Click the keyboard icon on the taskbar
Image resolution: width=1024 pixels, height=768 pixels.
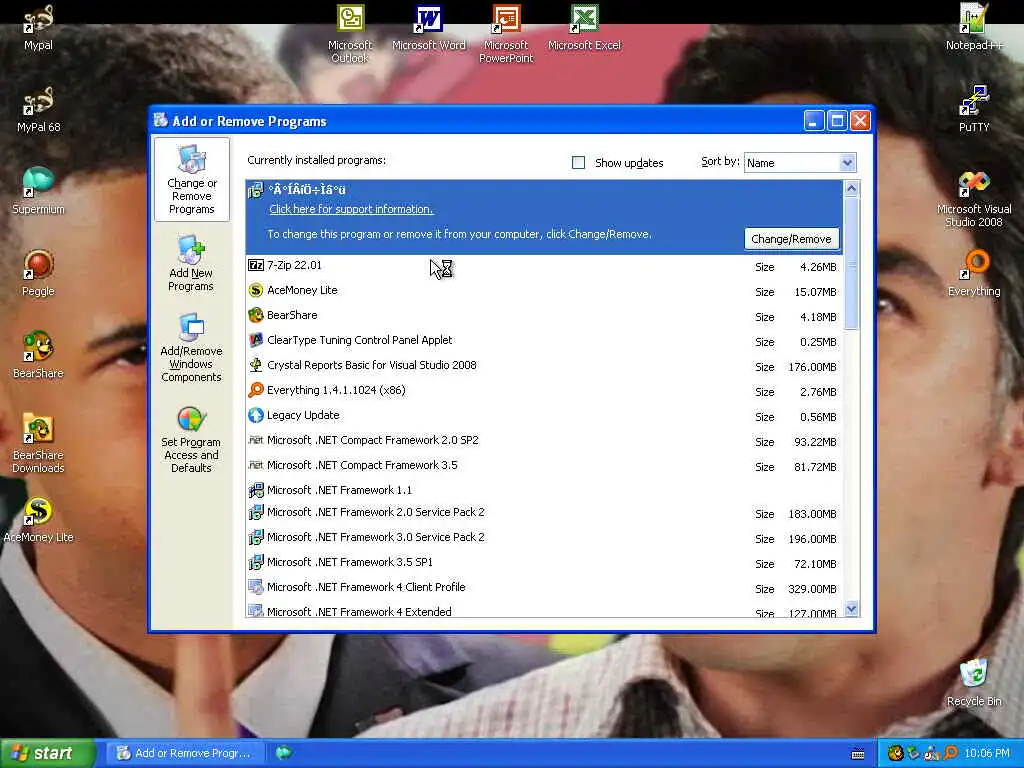pyautogui.click(x=858, y=754)
